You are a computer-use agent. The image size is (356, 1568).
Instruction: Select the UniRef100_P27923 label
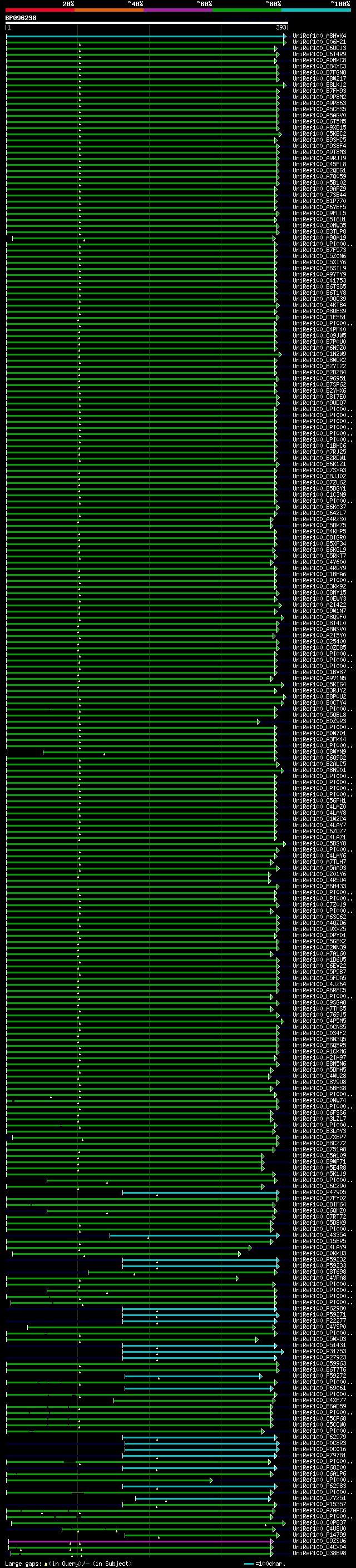(319, 1357)
